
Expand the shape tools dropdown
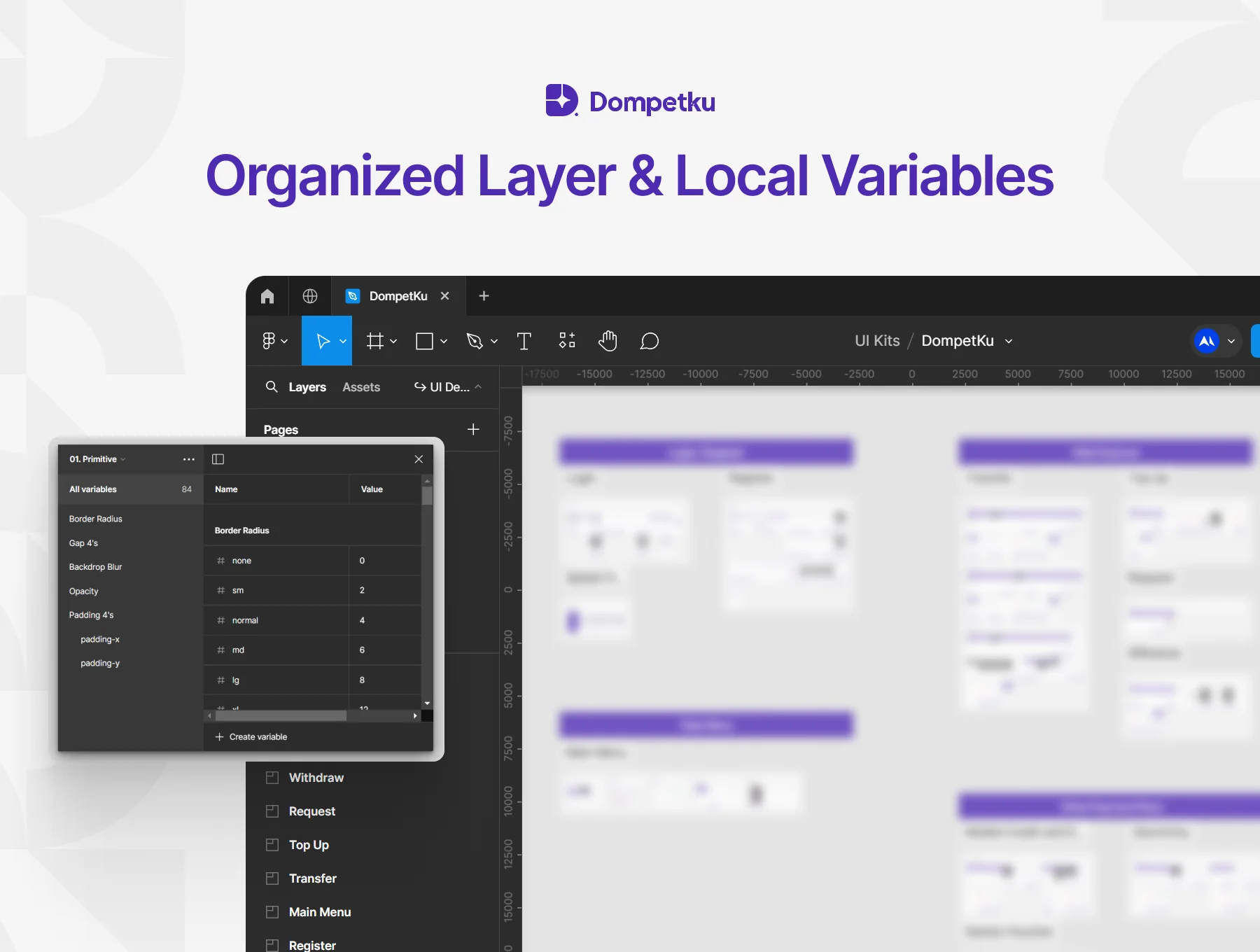coord(444,342)
